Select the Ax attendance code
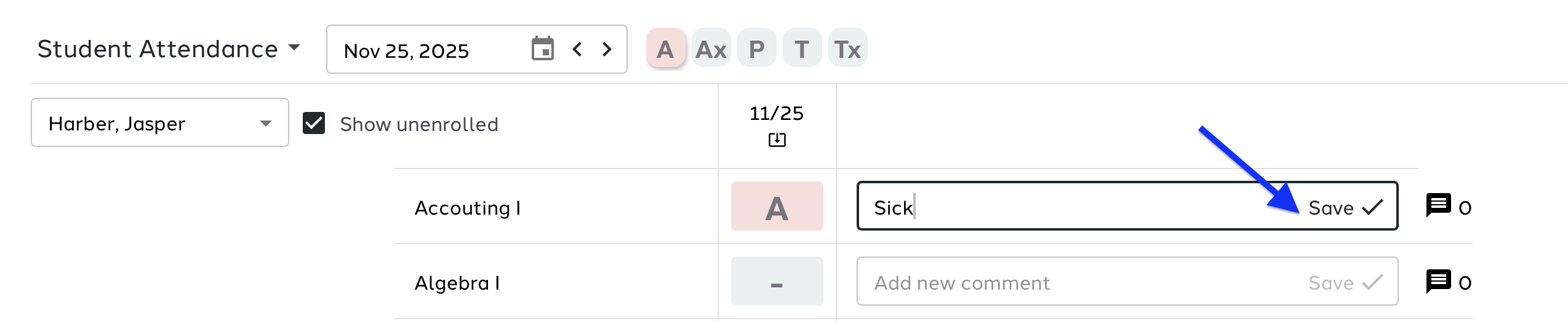The image size is (1568, 321). tap(711, 49)
